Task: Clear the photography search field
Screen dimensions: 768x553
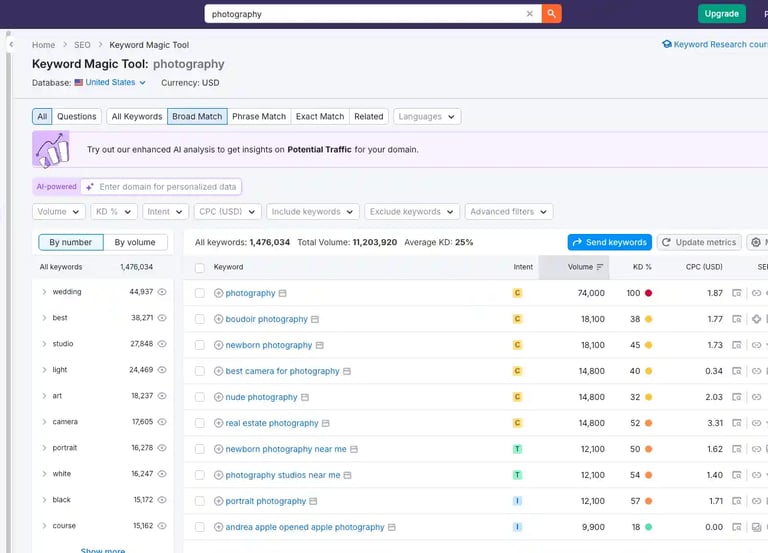Action: pyautogui.click(x=529, y=14)
